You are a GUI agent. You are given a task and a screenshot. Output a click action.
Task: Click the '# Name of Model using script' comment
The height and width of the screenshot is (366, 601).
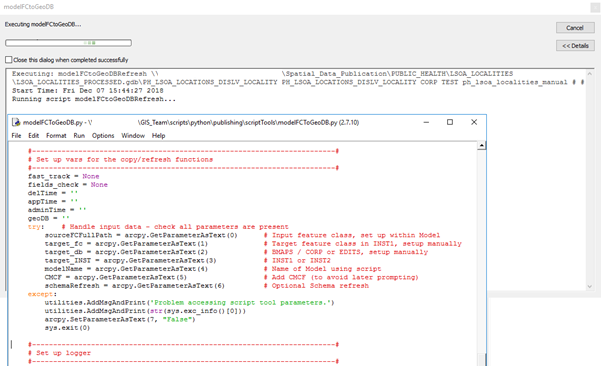click(322, 269)
